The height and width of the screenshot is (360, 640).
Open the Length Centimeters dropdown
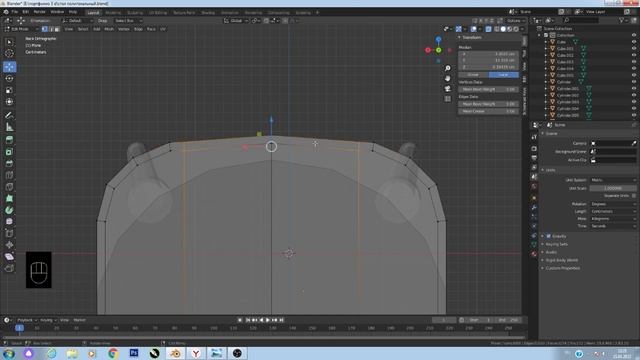[613, 211]
